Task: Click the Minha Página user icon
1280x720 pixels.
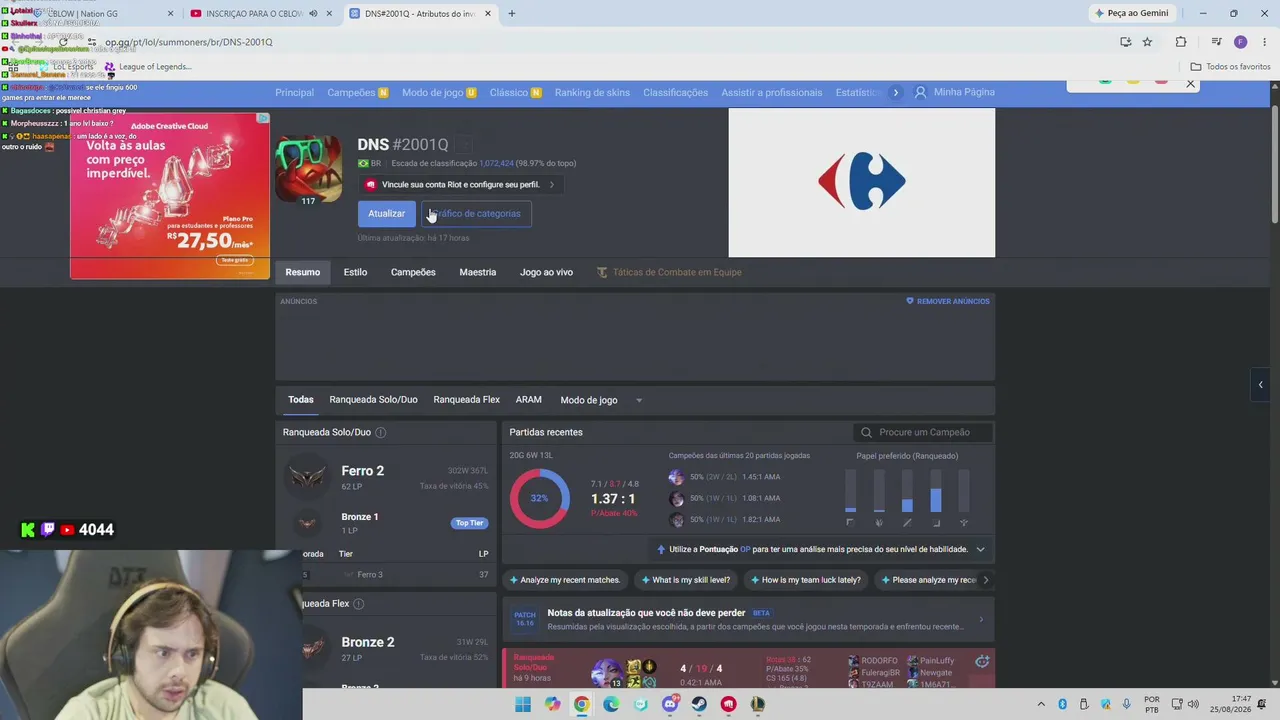Action: tap(921, 92)
